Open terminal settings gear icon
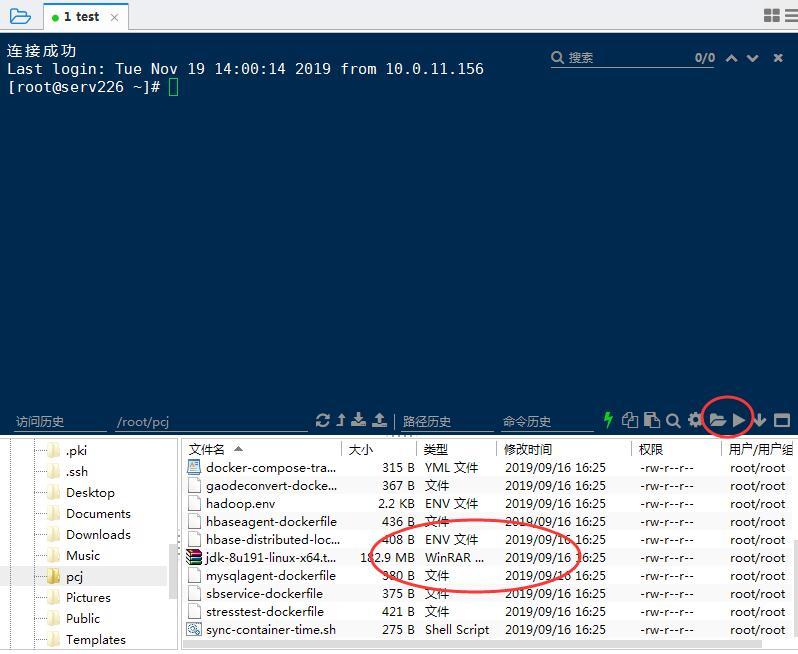 click(695, 420)
